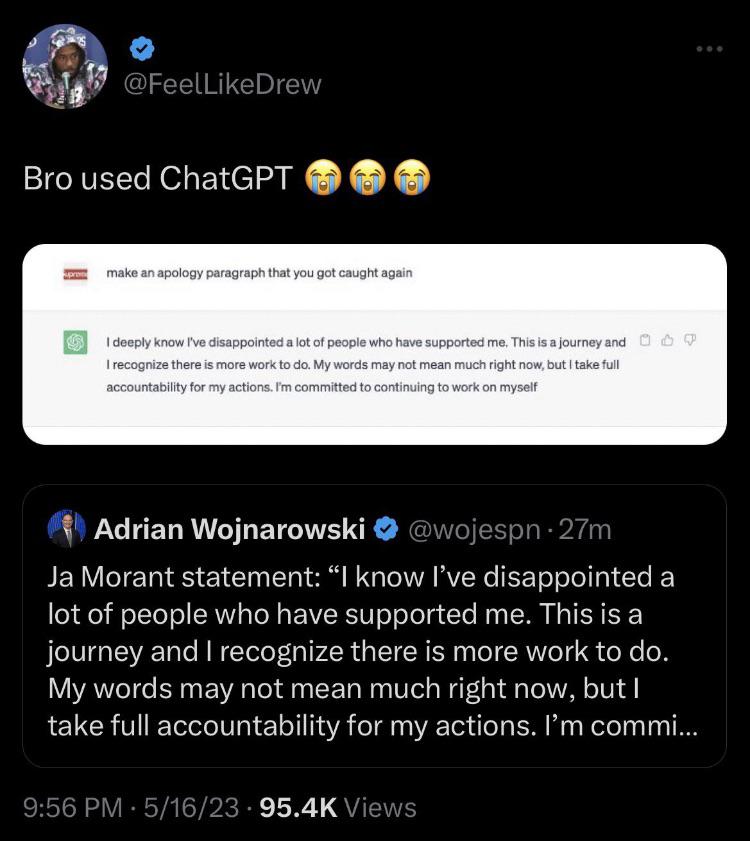Open the three-dot more options menu
This screenshot has height=841, width=750.
(709, 47)
